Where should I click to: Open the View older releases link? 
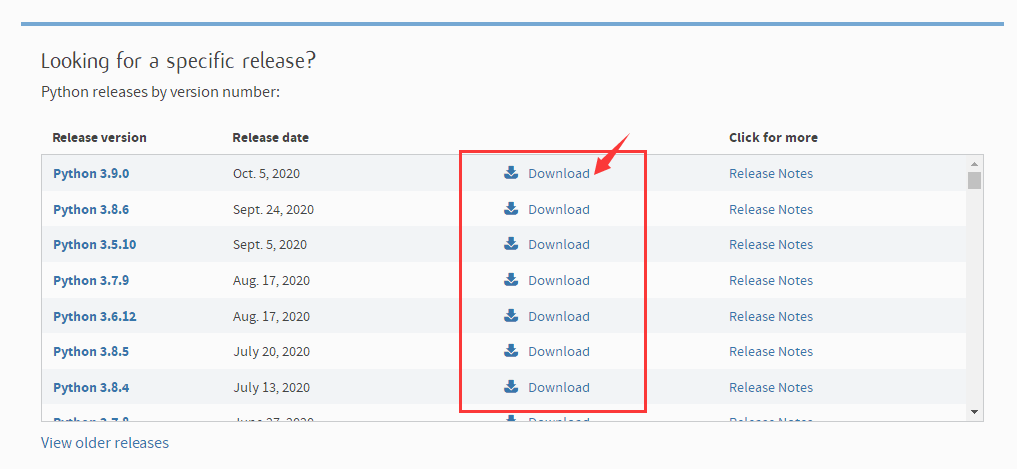pyautogui.click(x=105, y=443)
